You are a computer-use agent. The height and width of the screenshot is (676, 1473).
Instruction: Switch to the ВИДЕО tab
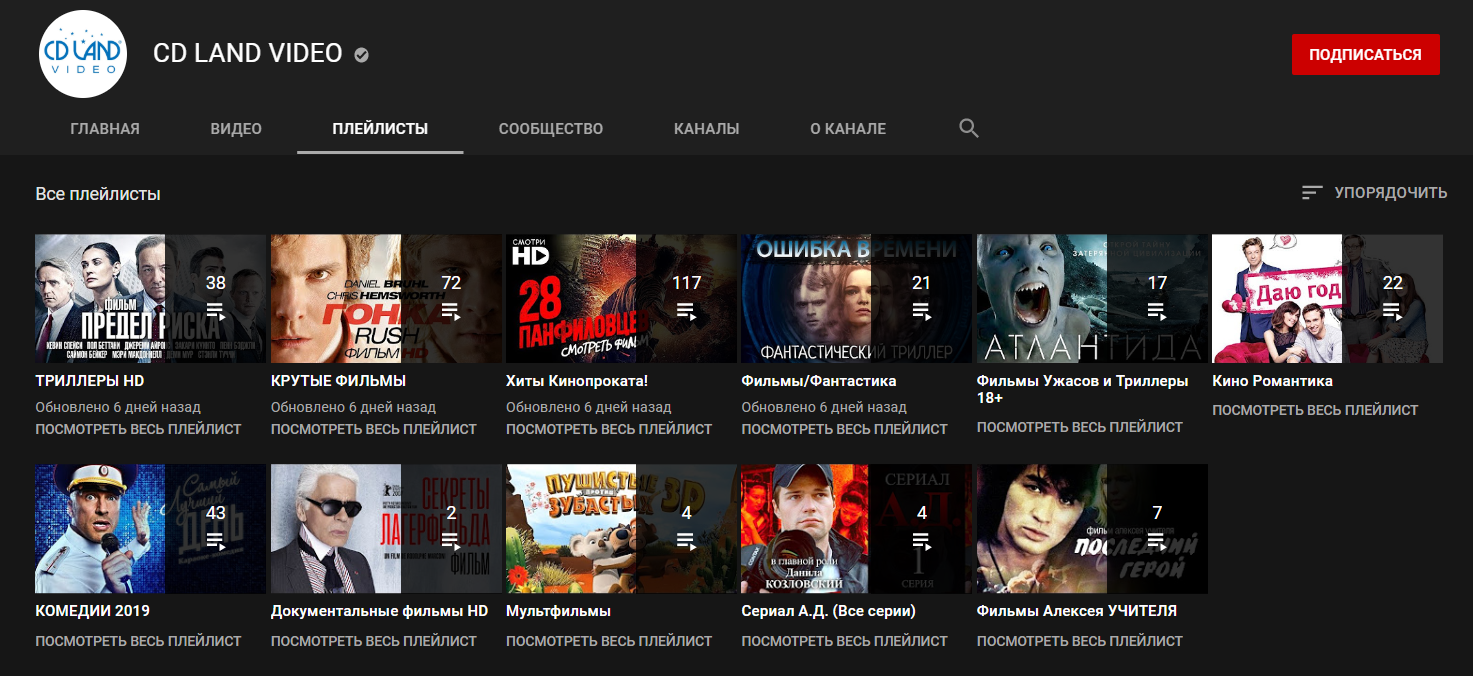point(236,129)
